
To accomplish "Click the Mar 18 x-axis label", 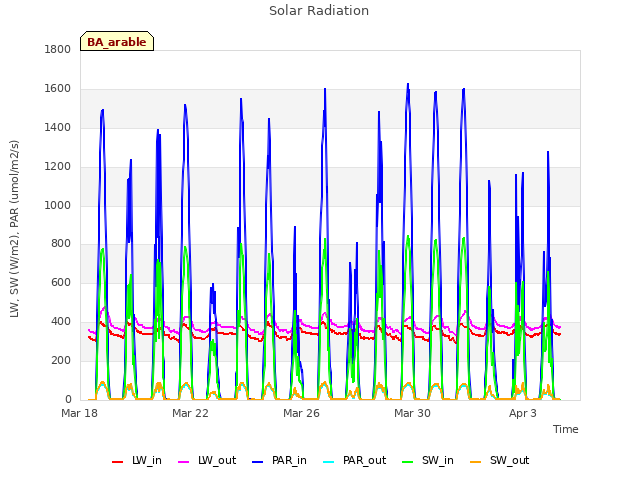I will click(x=80, y=413).
